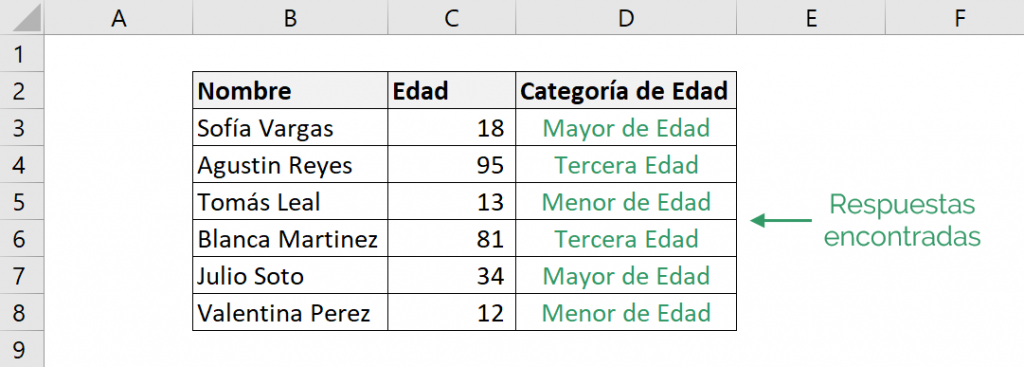Select column F header

tap(959, 18)
